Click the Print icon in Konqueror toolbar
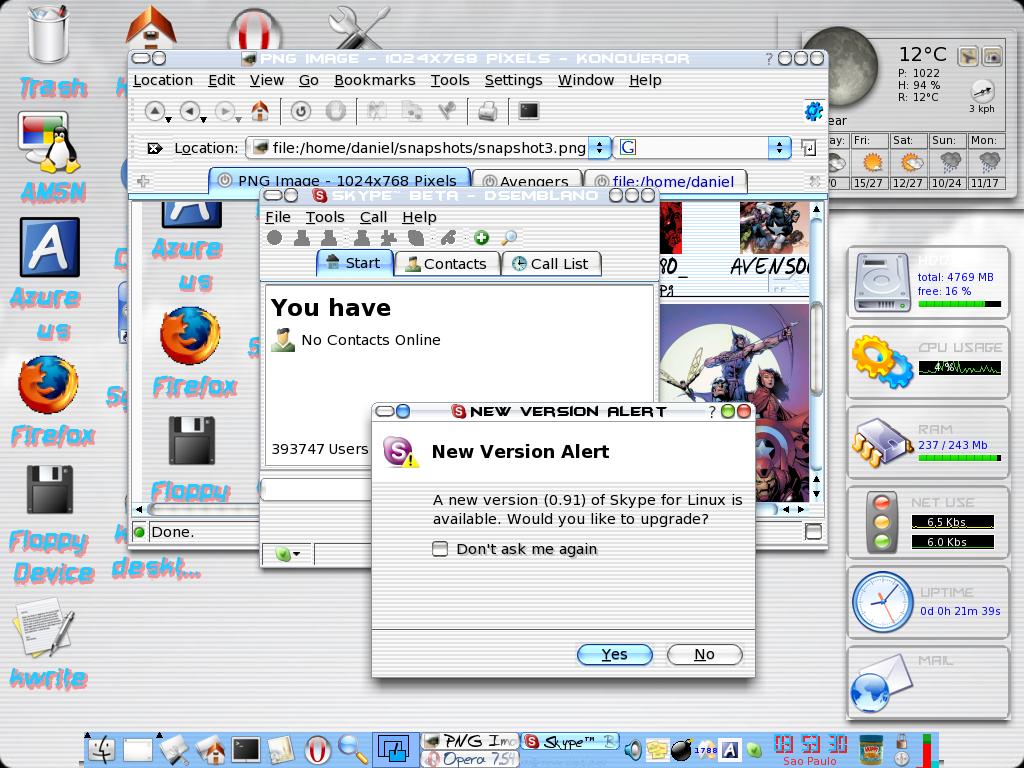The image size is (1024, 768). tap(488, 112)
